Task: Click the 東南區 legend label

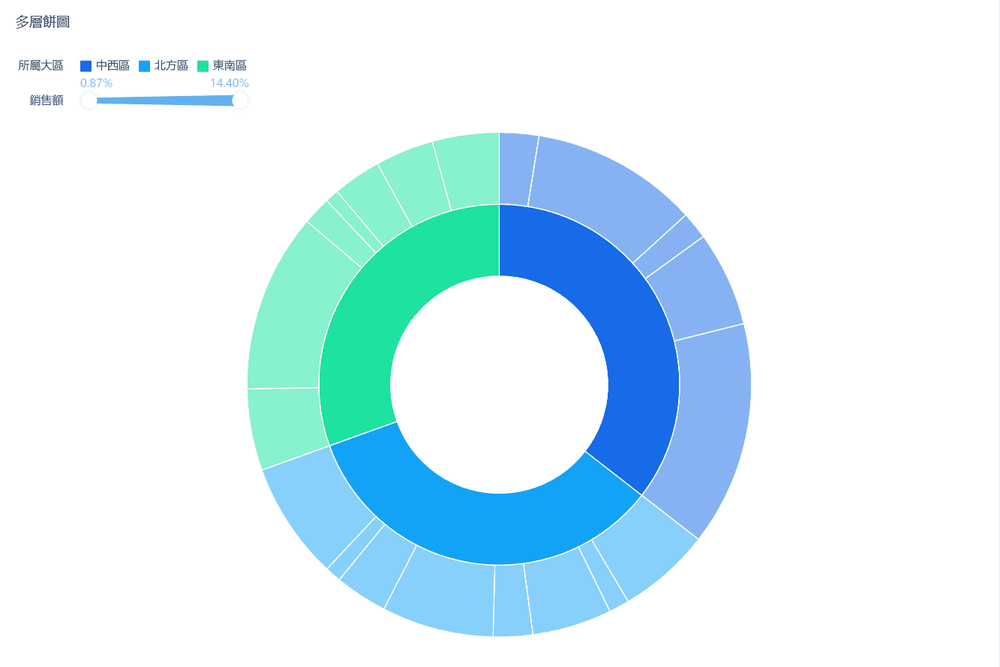Action: point(230,66)
